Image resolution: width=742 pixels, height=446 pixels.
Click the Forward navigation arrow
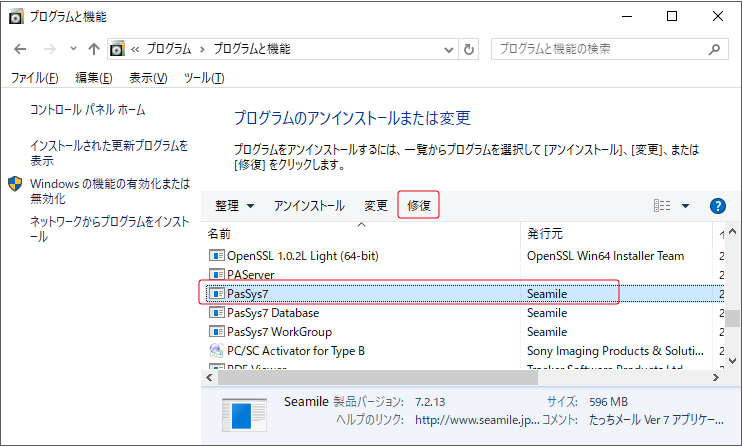[49, 49]
